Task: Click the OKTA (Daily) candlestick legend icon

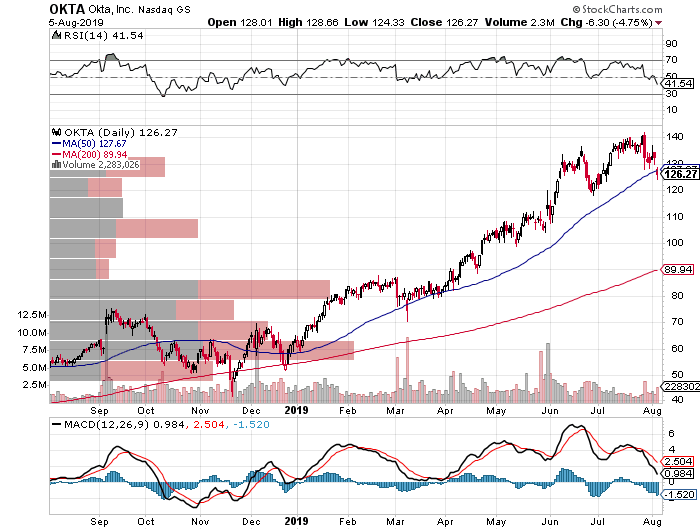Action: pos(57,132)
